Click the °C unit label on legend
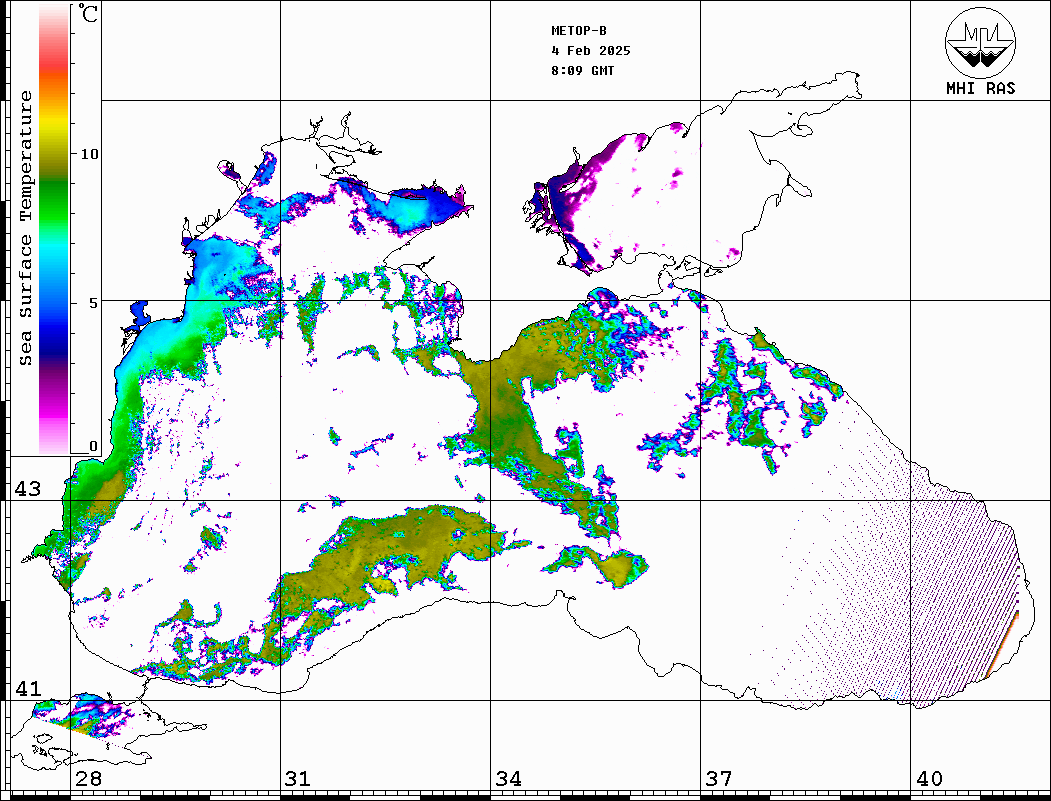Viewport: 1051px width, 801px height. point(88,13)
